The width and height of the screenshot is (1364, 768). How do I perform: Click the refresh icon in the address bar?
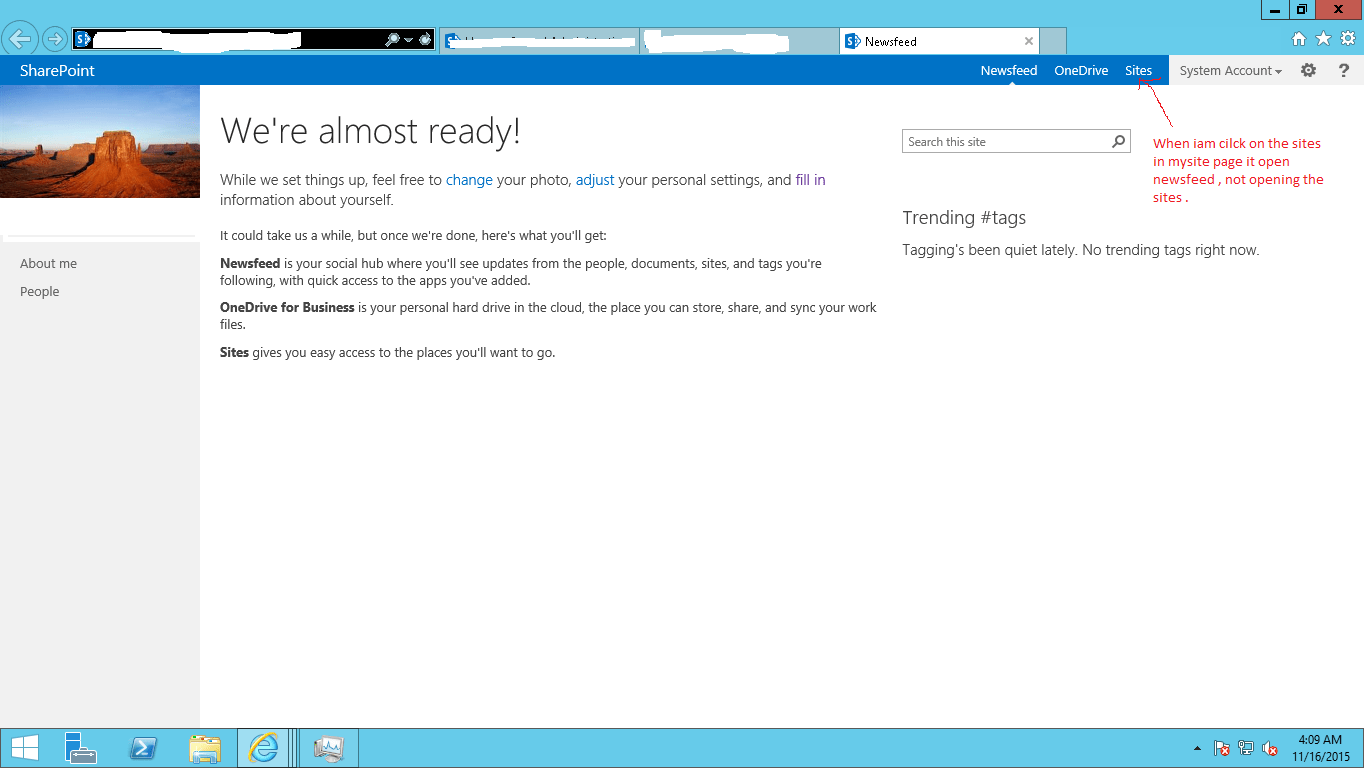(x=425, y=40)
